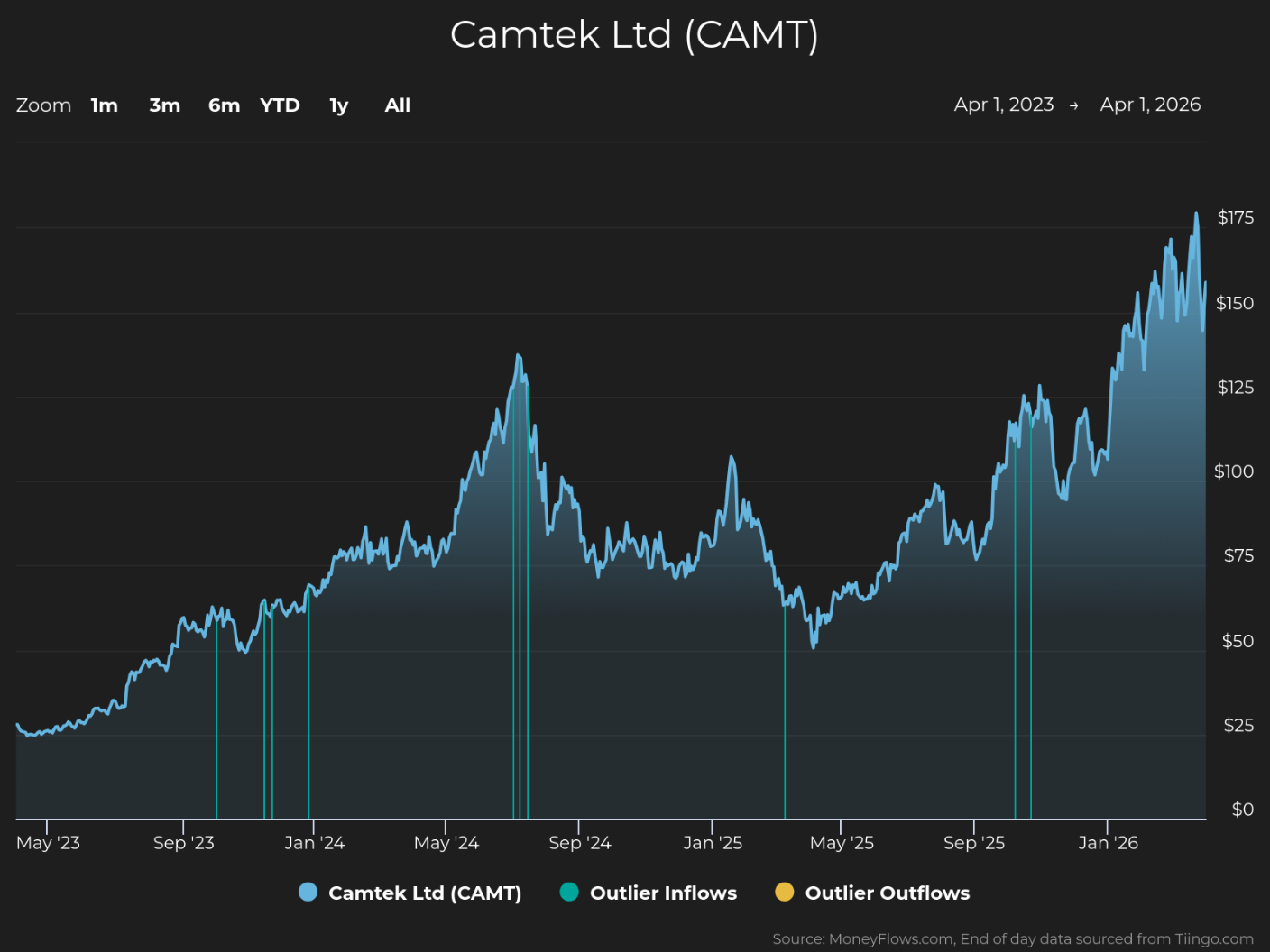
Task: Click the Zoom label text
Action: click(43, 105)
